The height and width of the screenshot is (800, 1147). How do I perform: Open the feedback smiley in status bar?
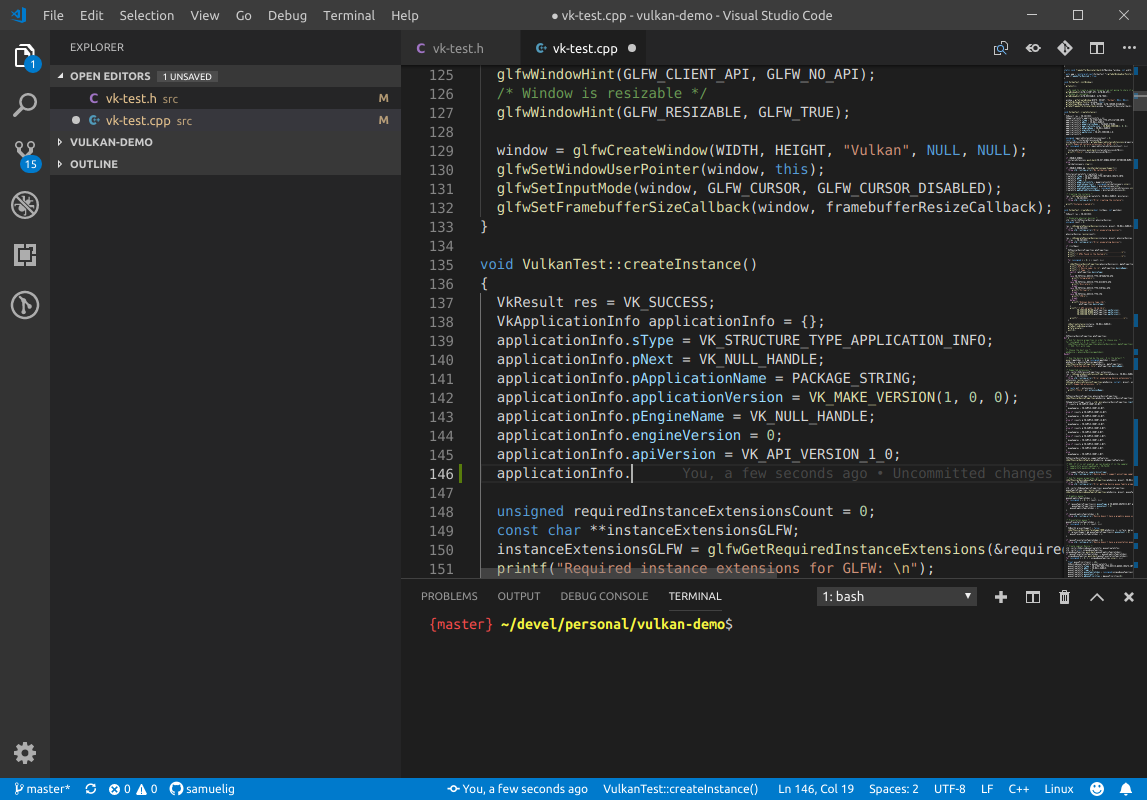click(1097, 789)
